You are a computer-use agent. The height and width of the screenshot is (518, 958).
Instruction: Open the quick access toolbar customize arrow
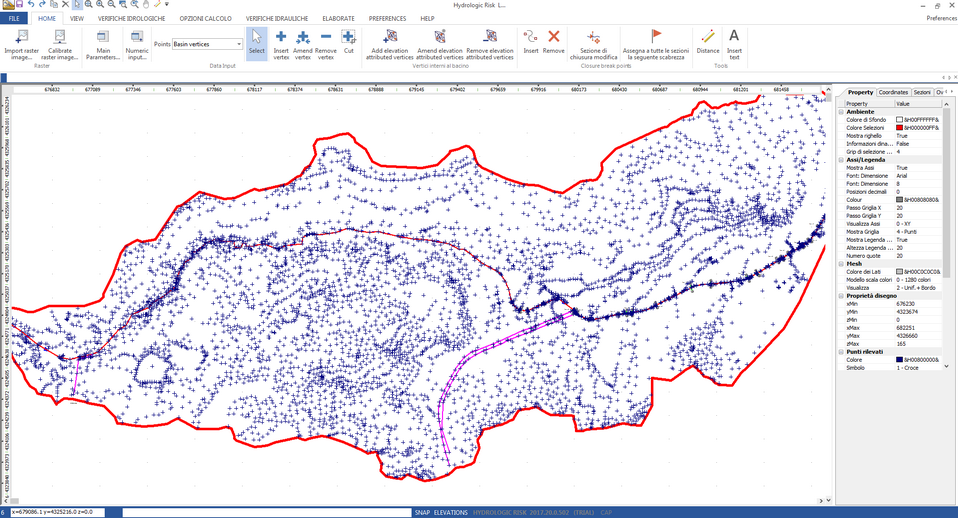pyautogui.click(x=167, y=4)
